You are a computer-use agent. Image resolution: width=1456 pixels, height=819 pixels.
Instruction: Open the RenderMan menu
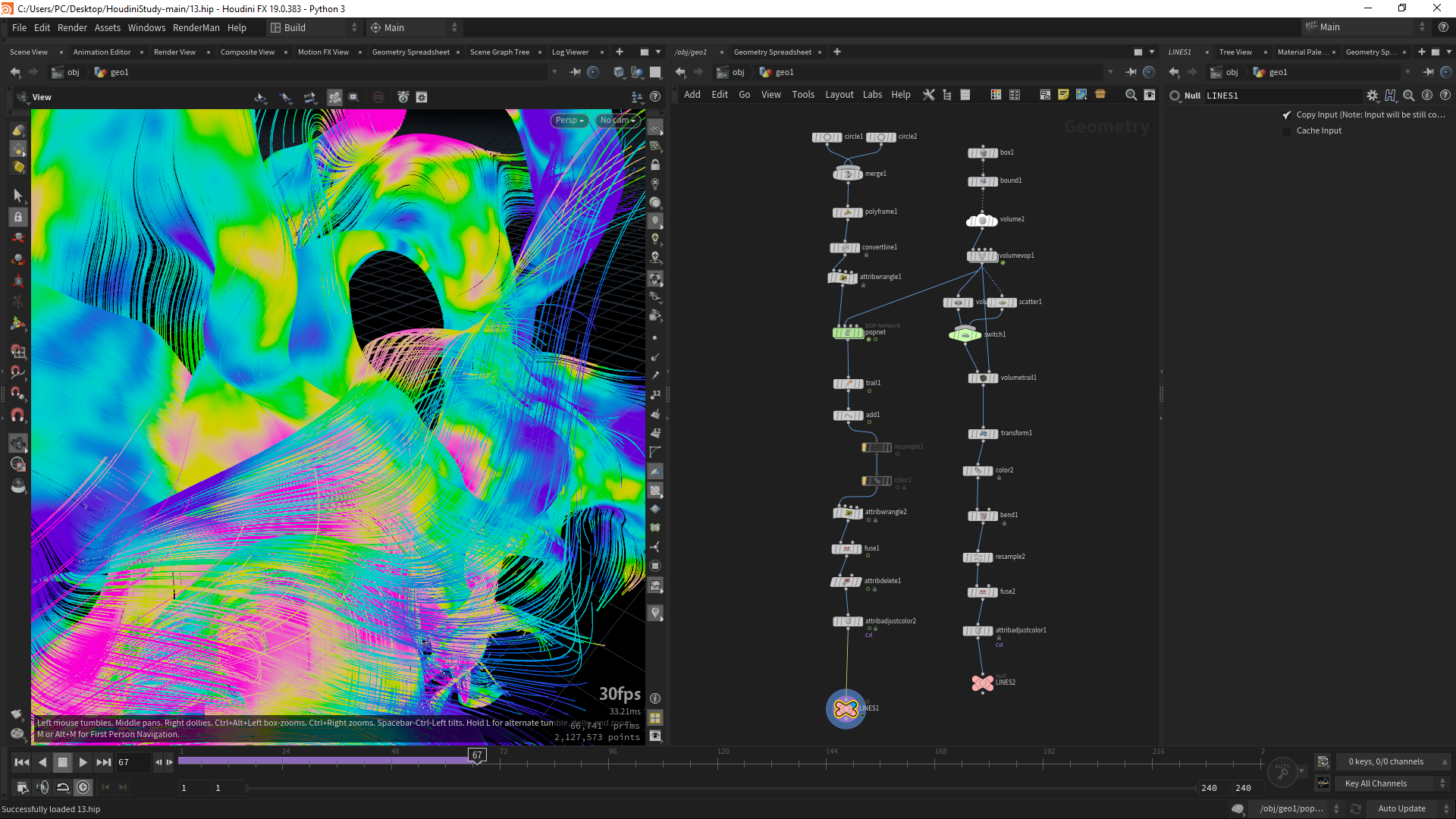(196, 27)
